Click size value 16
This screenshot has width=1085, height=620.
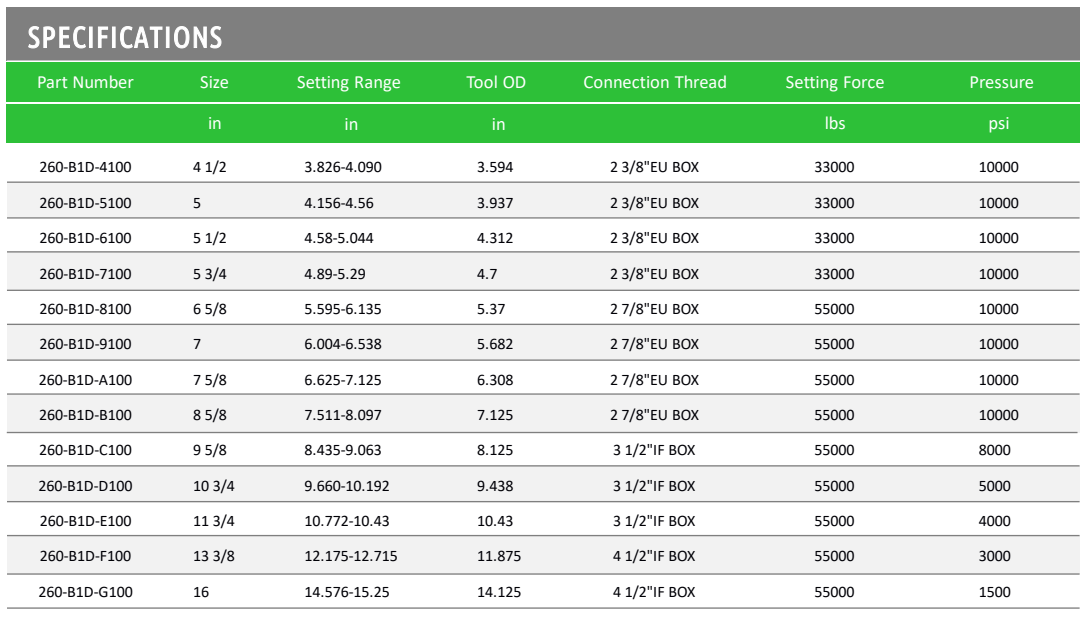[201, 592]
